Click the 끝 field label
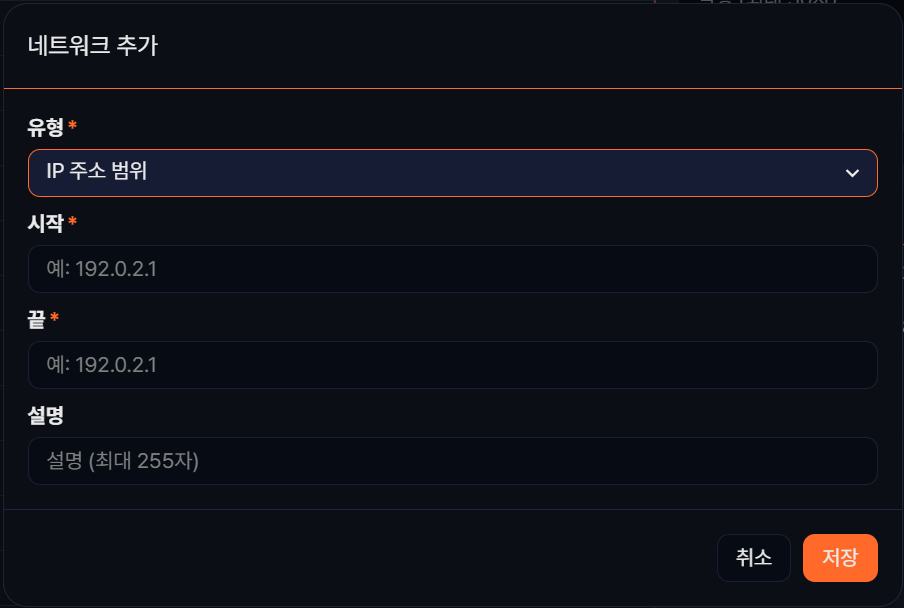This screenshot has width=904, height=608. tap(37, 319)
